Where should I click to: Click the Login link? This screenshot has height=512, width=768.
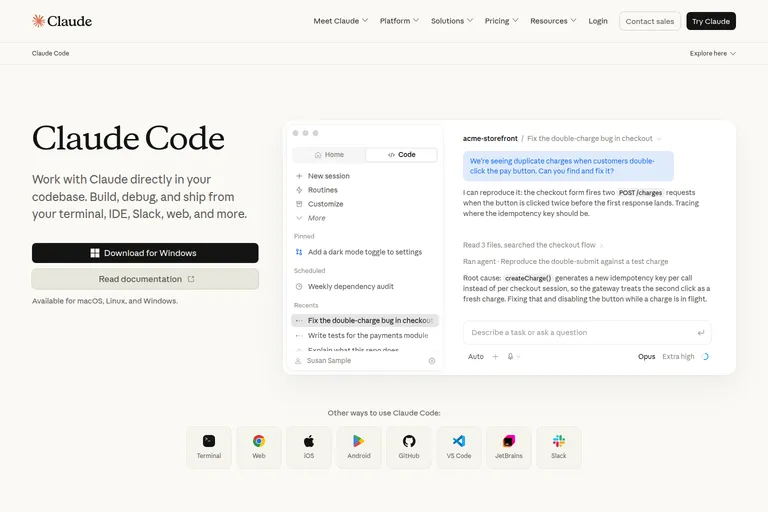598,21
